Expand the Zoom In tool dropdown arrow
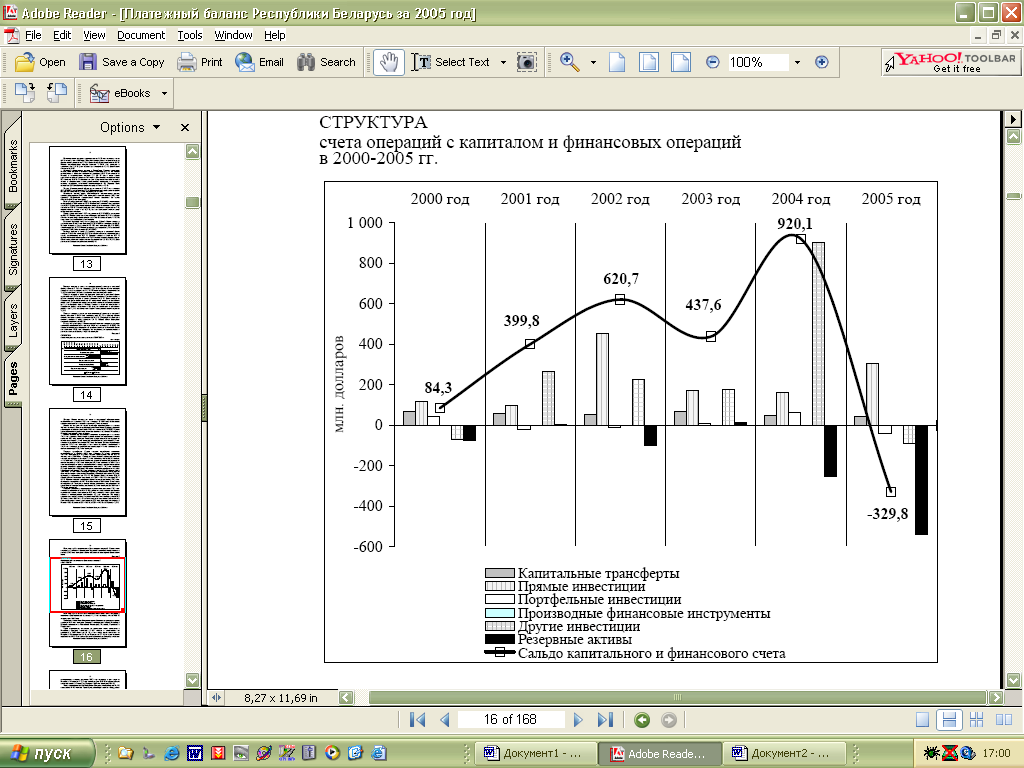Screen dimensions: 1024x768 pos(593,63)
